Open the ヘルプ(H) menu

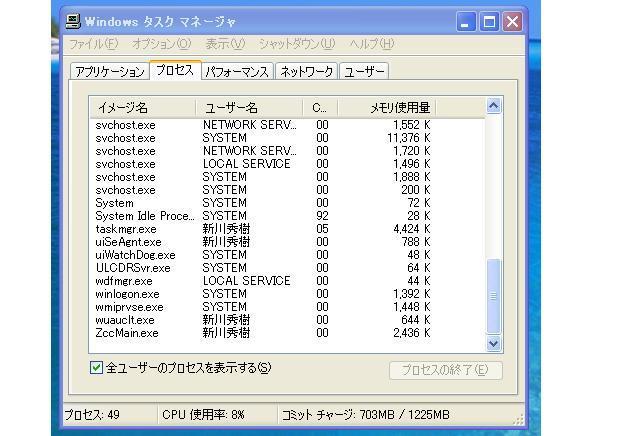(371, 44)
